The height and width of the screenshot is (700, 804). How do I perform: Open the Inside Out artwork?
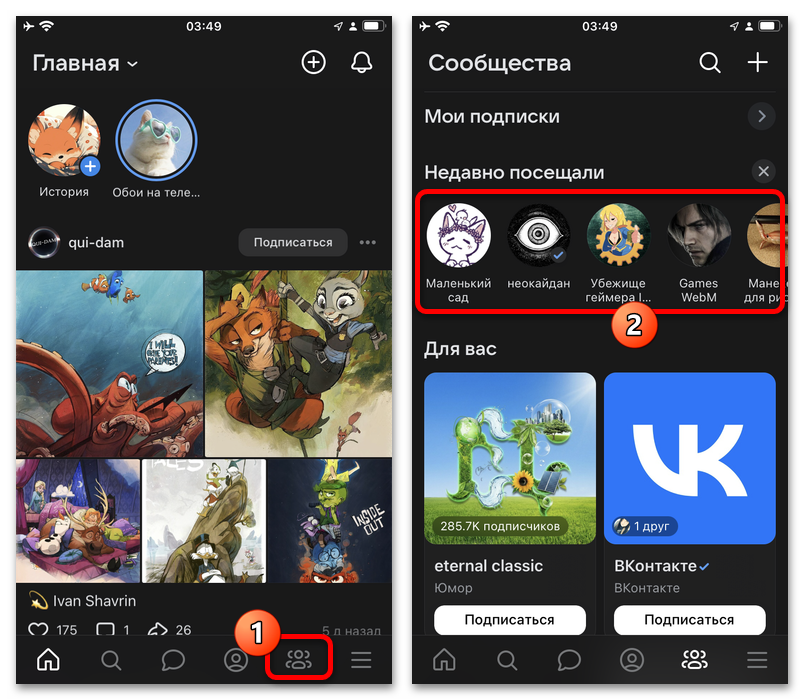click(x=330, y=521)
